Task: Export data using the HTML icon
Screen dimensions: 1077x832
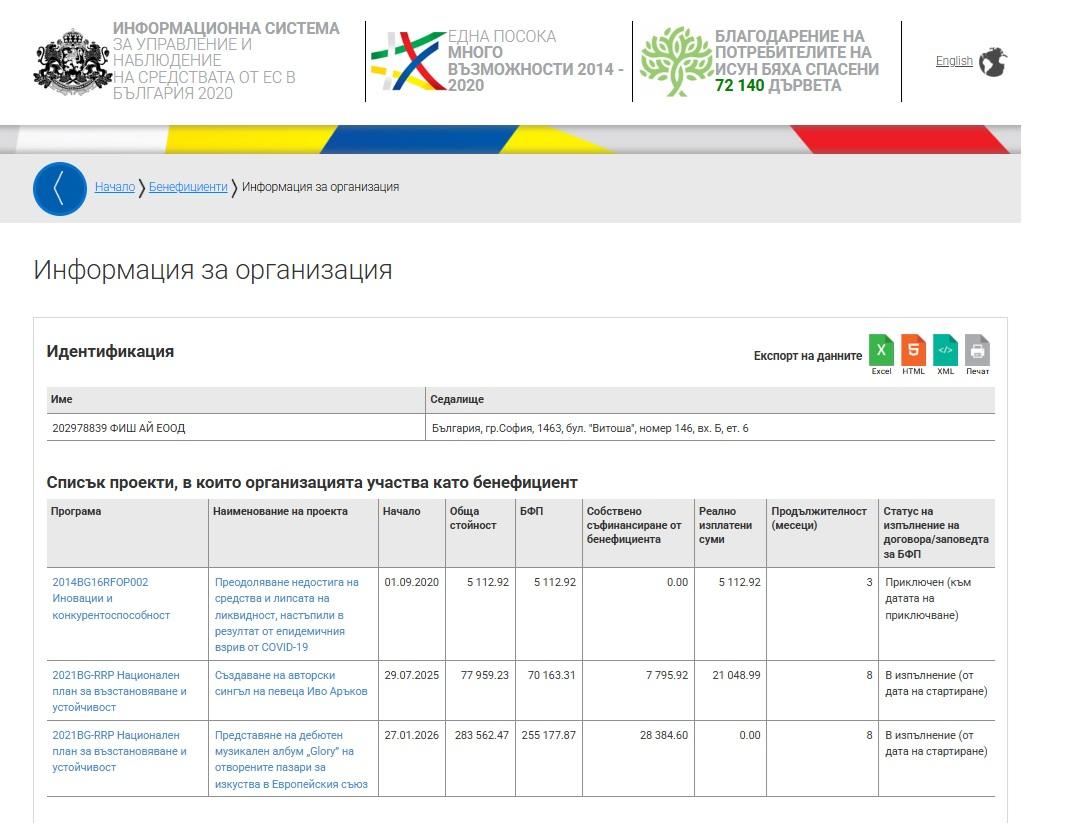Action: [913, 351]
